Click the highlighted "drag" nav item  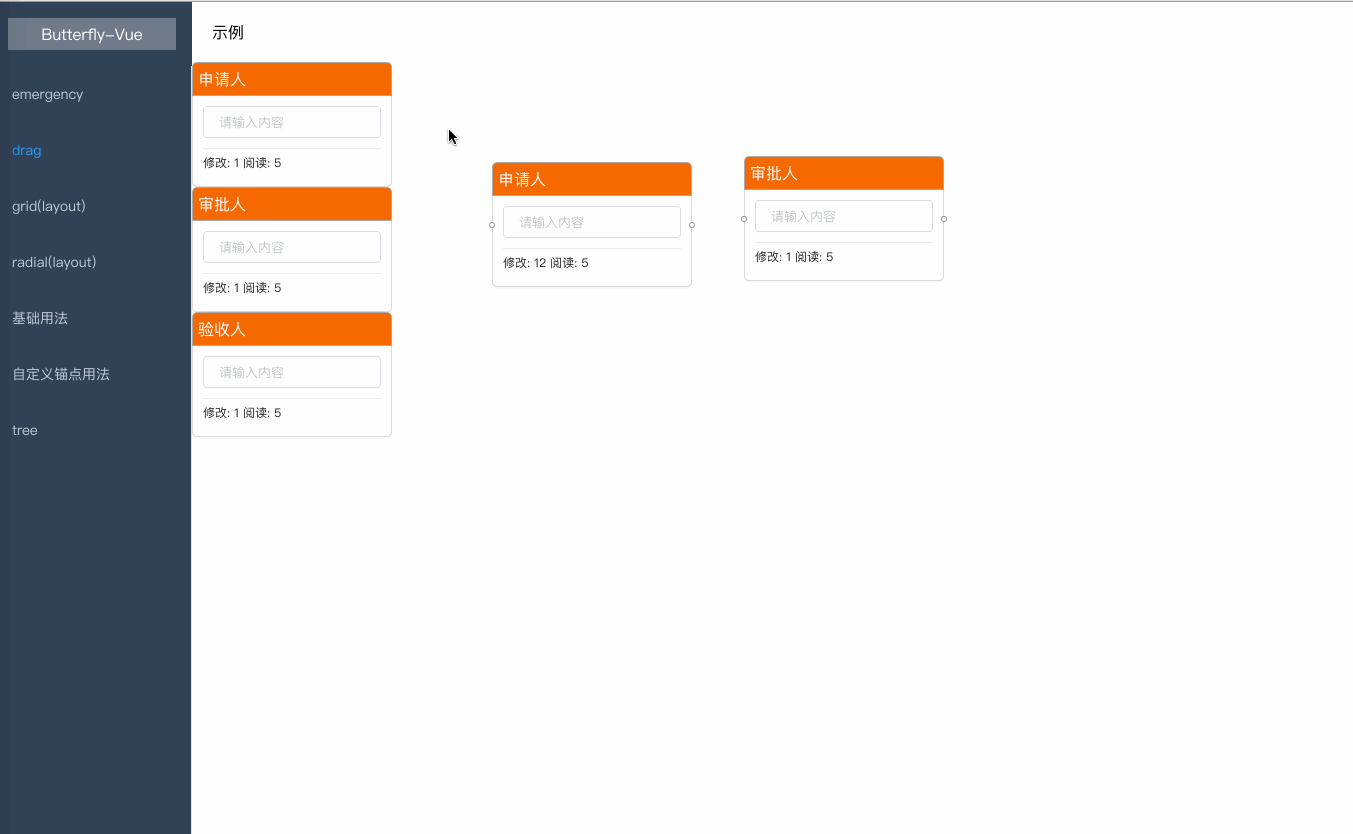click(26, 150)
